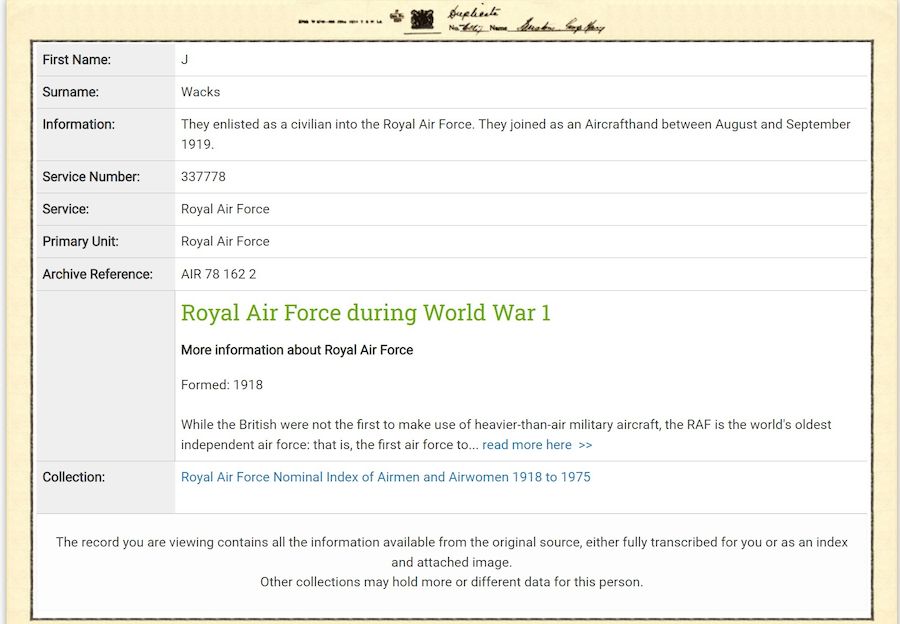
Task: Select the archive reference 'AIR 78 162 2'
Action: [219, 274]
